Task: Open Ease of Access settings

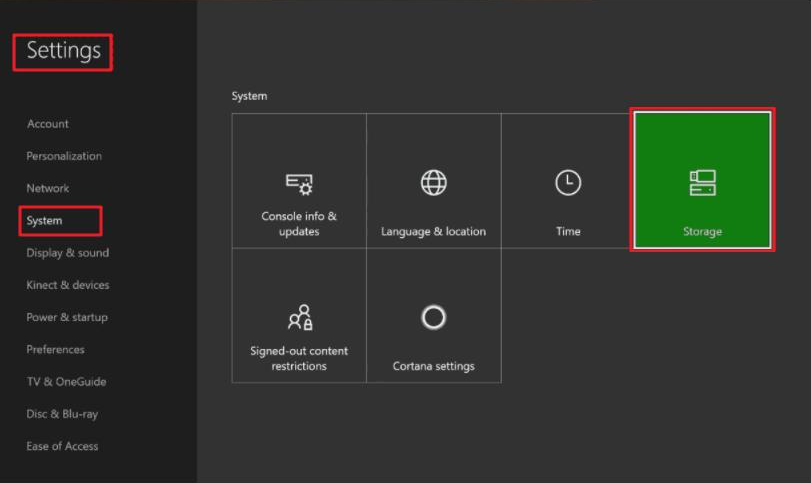Action: click(62, 446)
